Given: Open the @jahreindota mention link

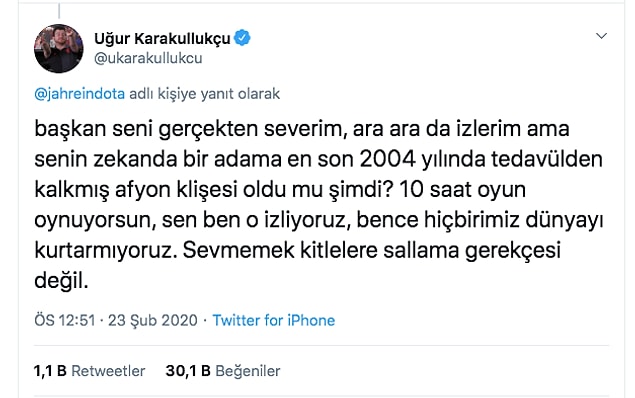Looking at the screenshot, I should [80, 94].
